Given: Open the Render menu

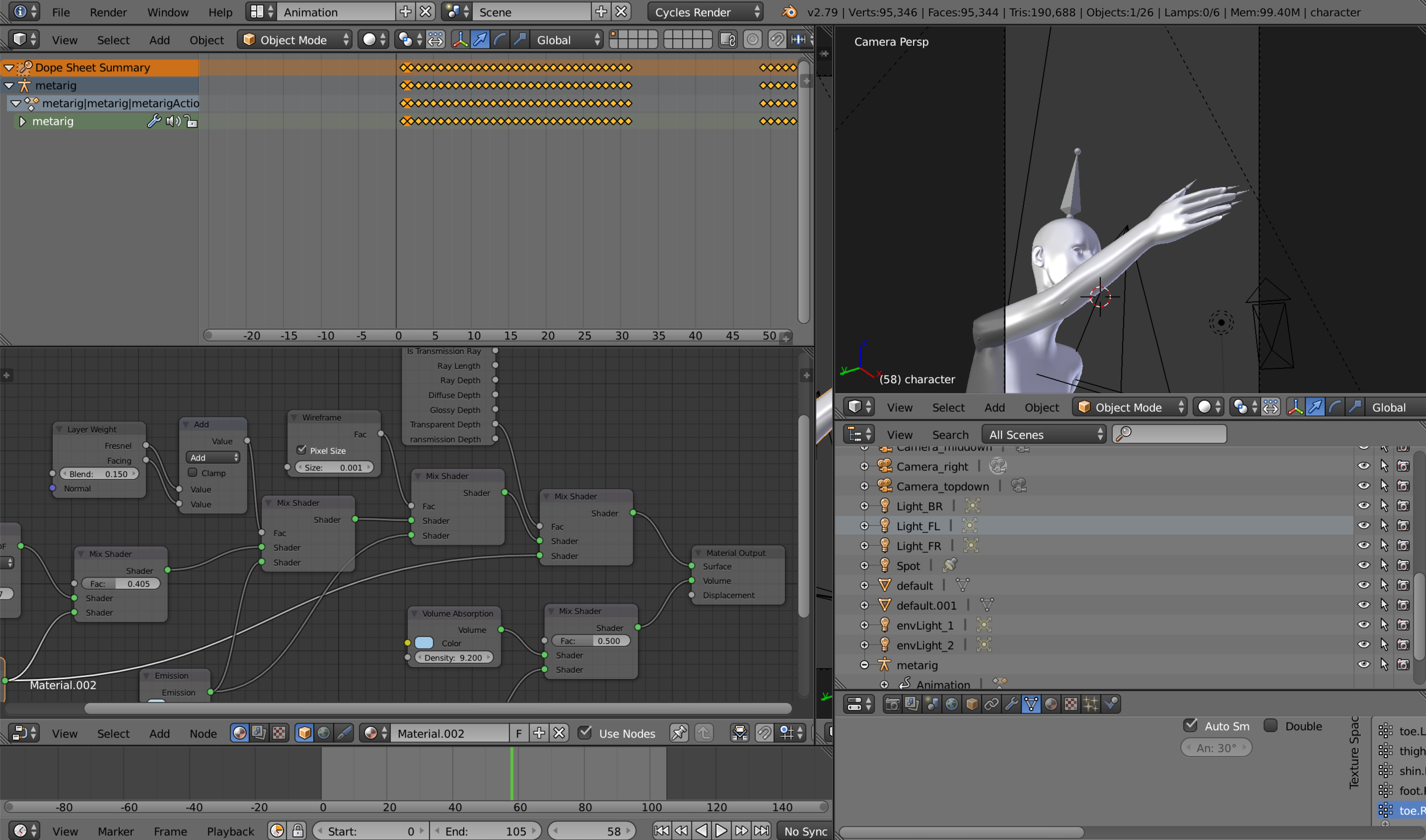Looking at the screenshot, I should (x=108, y=12).
